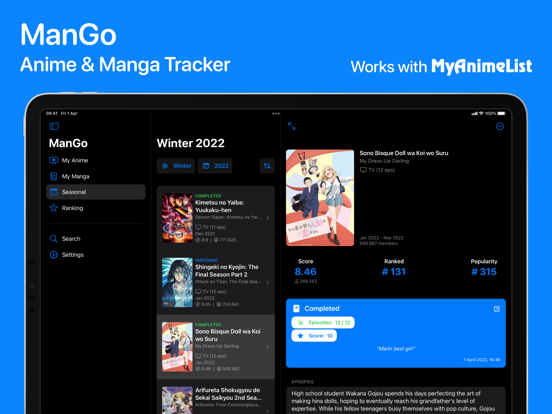Image resolution: width=552 pixels, height=414 pixels.
Task: Click the Jan 2022 - Mar 2022 dates
Action: pos(382,238)
